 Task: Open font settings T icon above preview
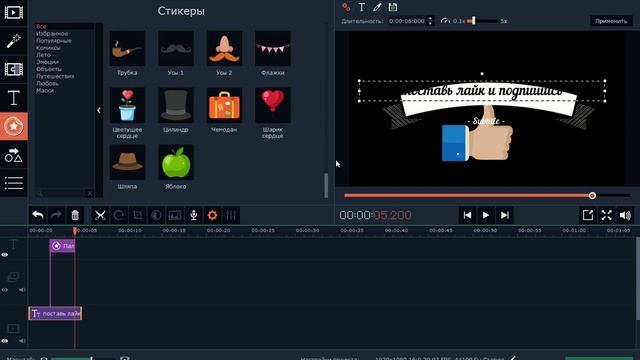point(362,7)
